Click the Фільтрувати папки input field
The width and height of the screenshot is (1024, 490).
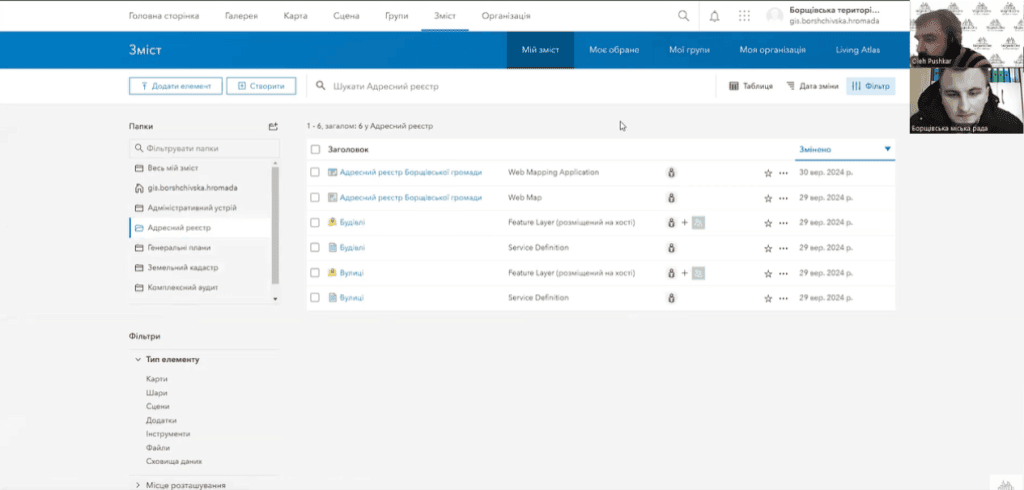tap(203, 148)
